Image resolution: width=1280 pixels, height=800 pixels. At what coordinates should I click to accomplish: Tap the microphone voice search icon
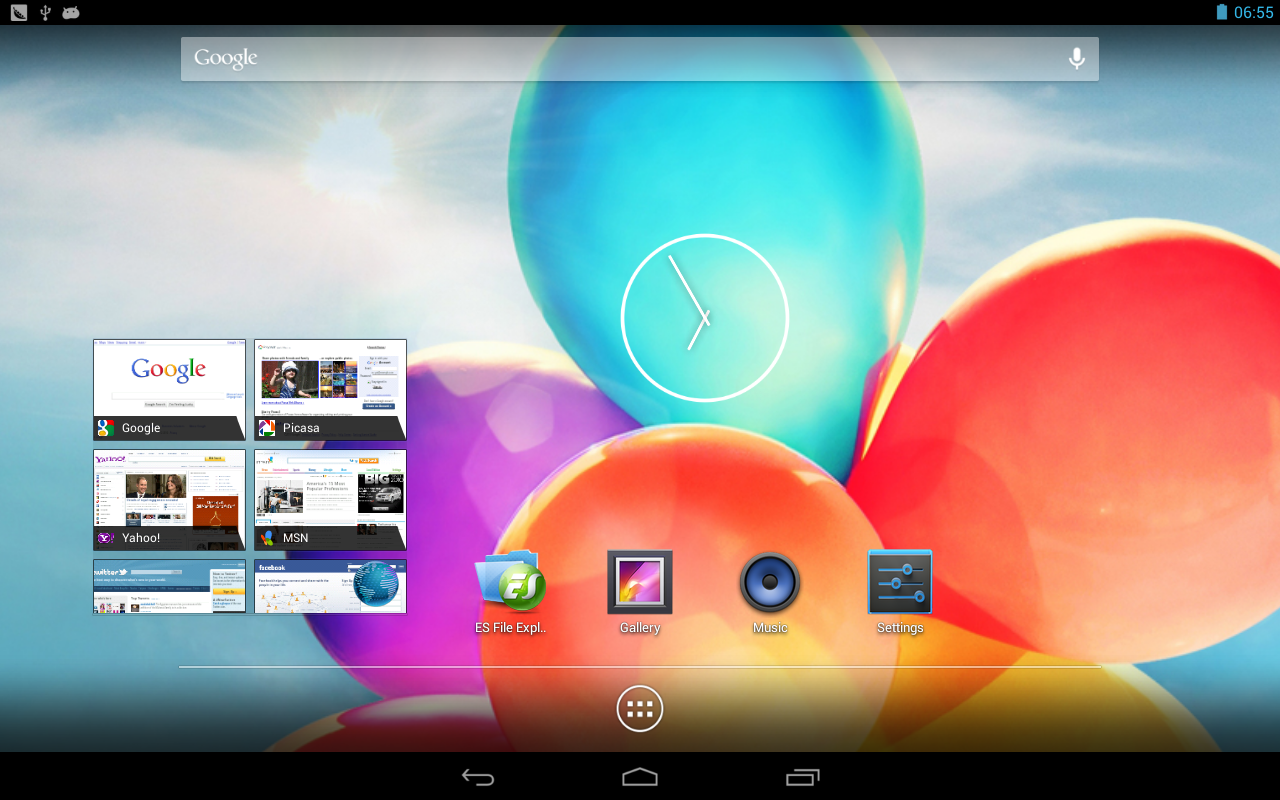(1076, 59)
